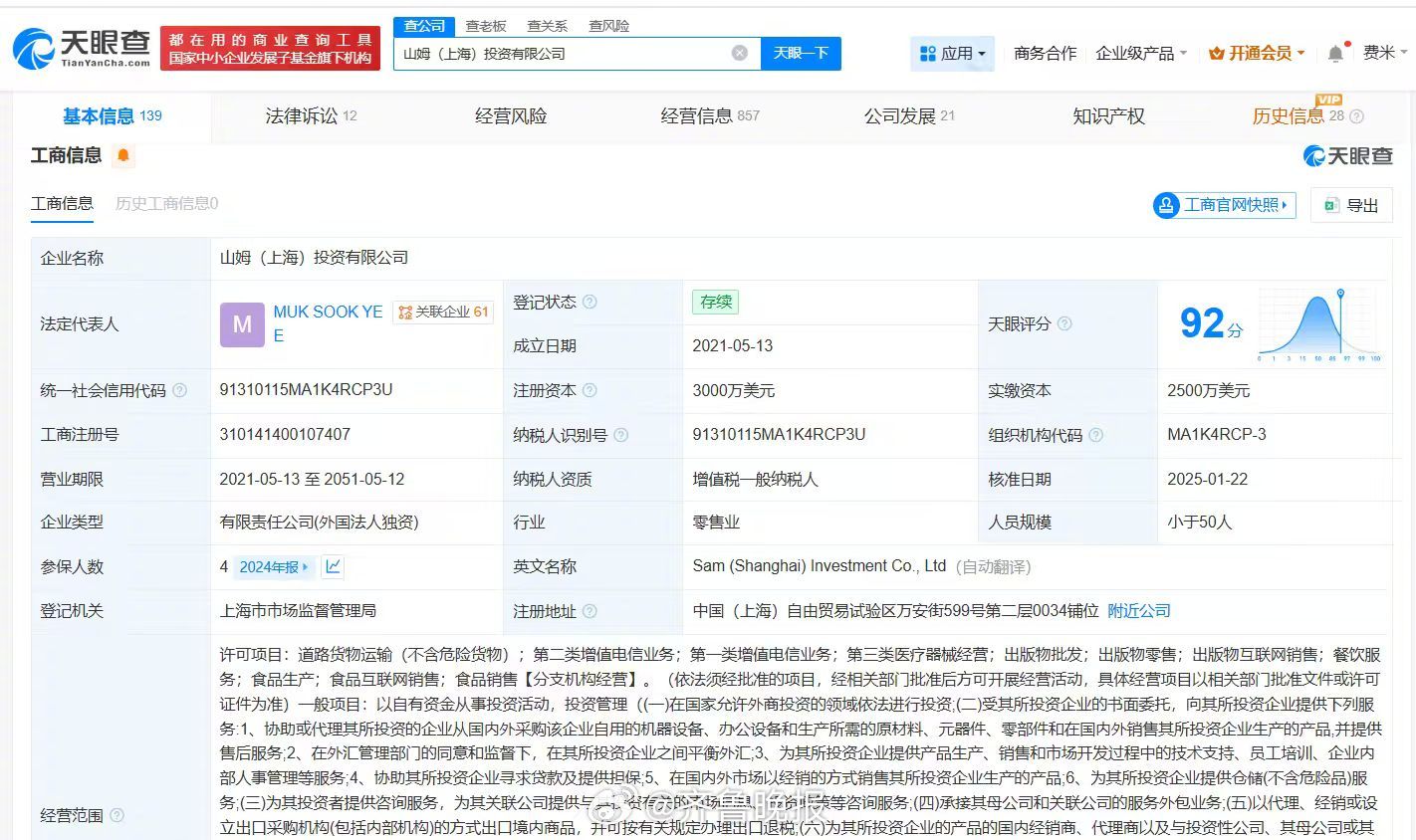
Task: Click the 关联企业 61 badge
Action: click(443, 313)
